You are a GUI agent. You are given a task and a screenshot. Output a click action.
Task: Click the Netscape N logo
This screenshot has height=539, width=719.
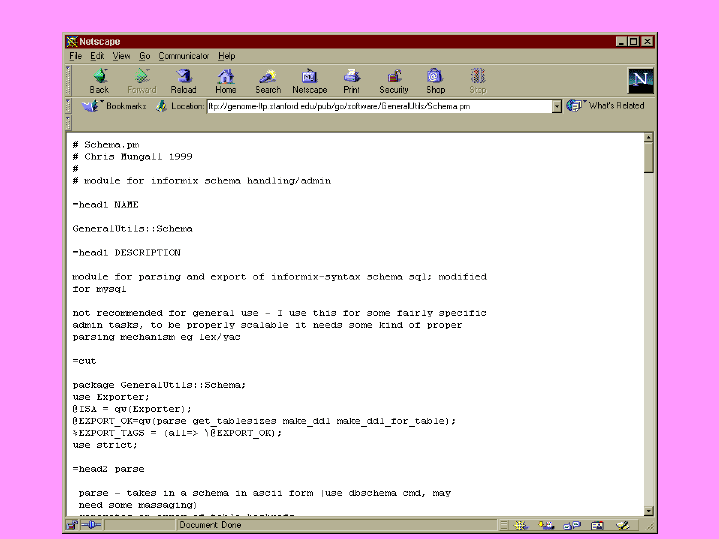click(641, 81)
